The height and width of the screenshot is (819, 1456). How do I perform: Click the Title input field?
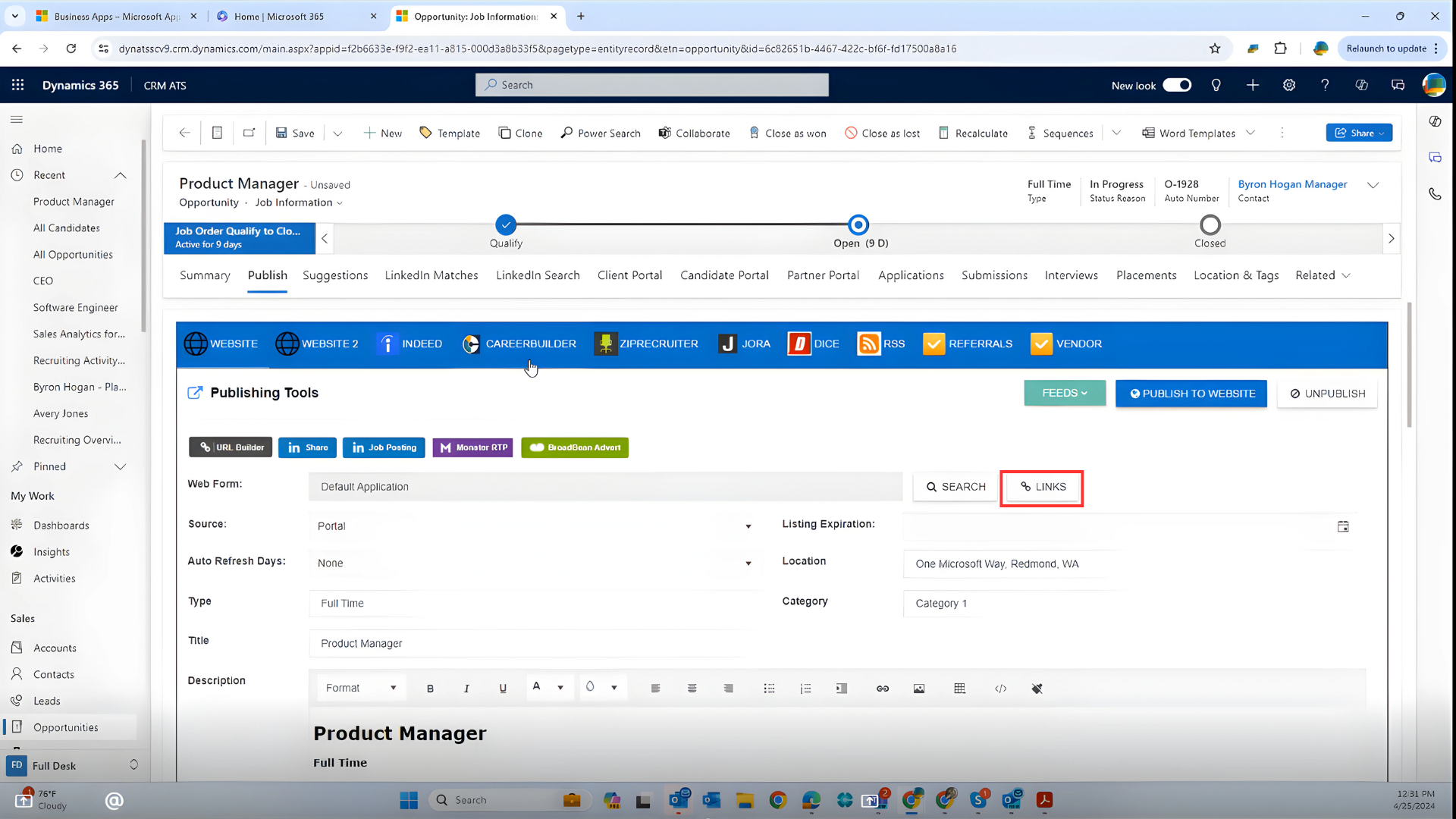(527, 643)
